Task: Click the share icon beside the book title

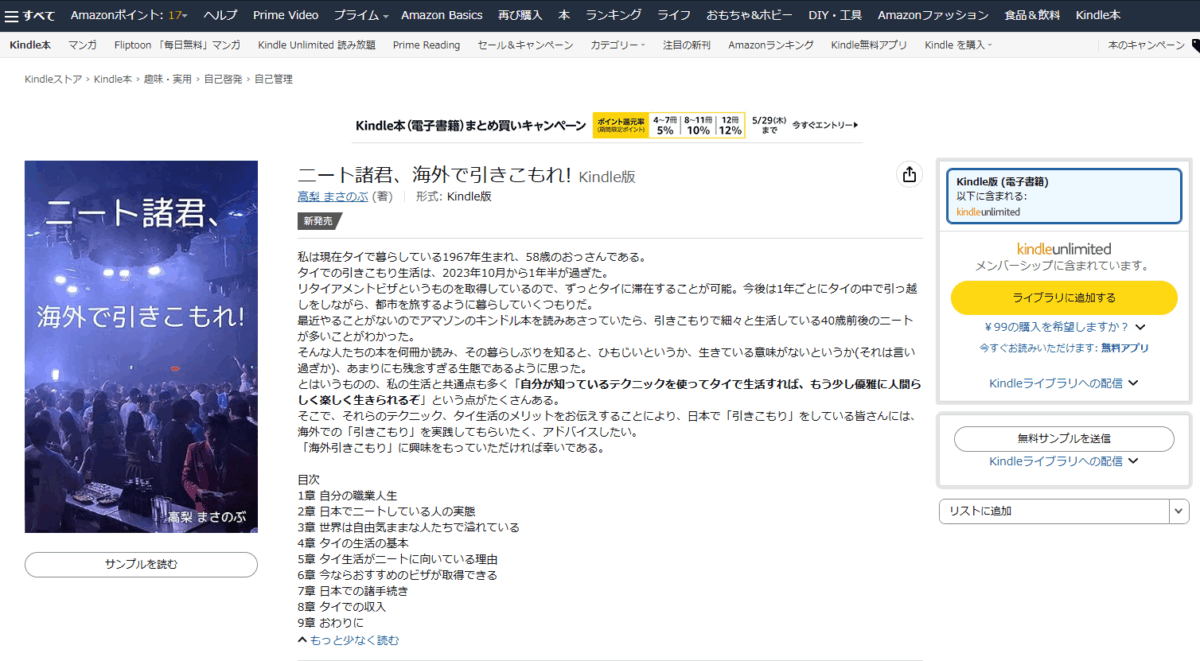Action: (x=909, y=175)
